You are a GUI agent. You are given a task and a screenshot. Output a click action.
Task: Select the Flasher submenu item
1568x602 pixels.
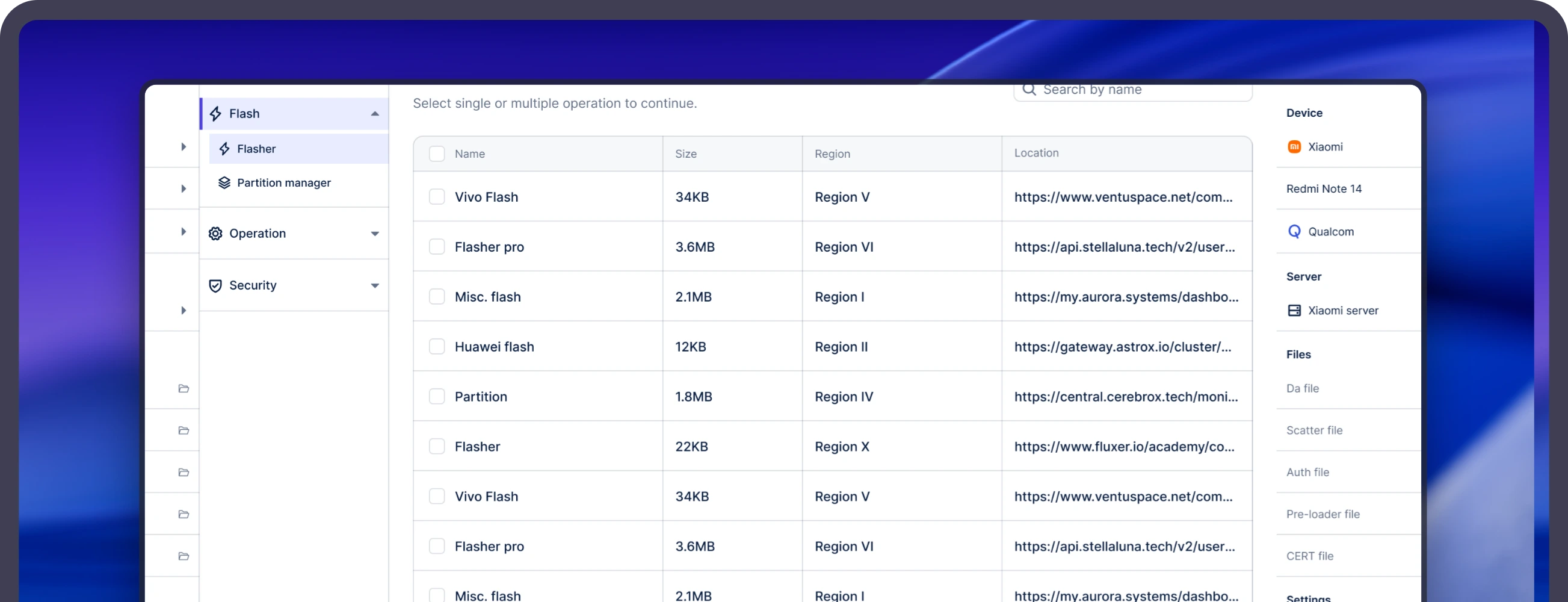(299, 149)
